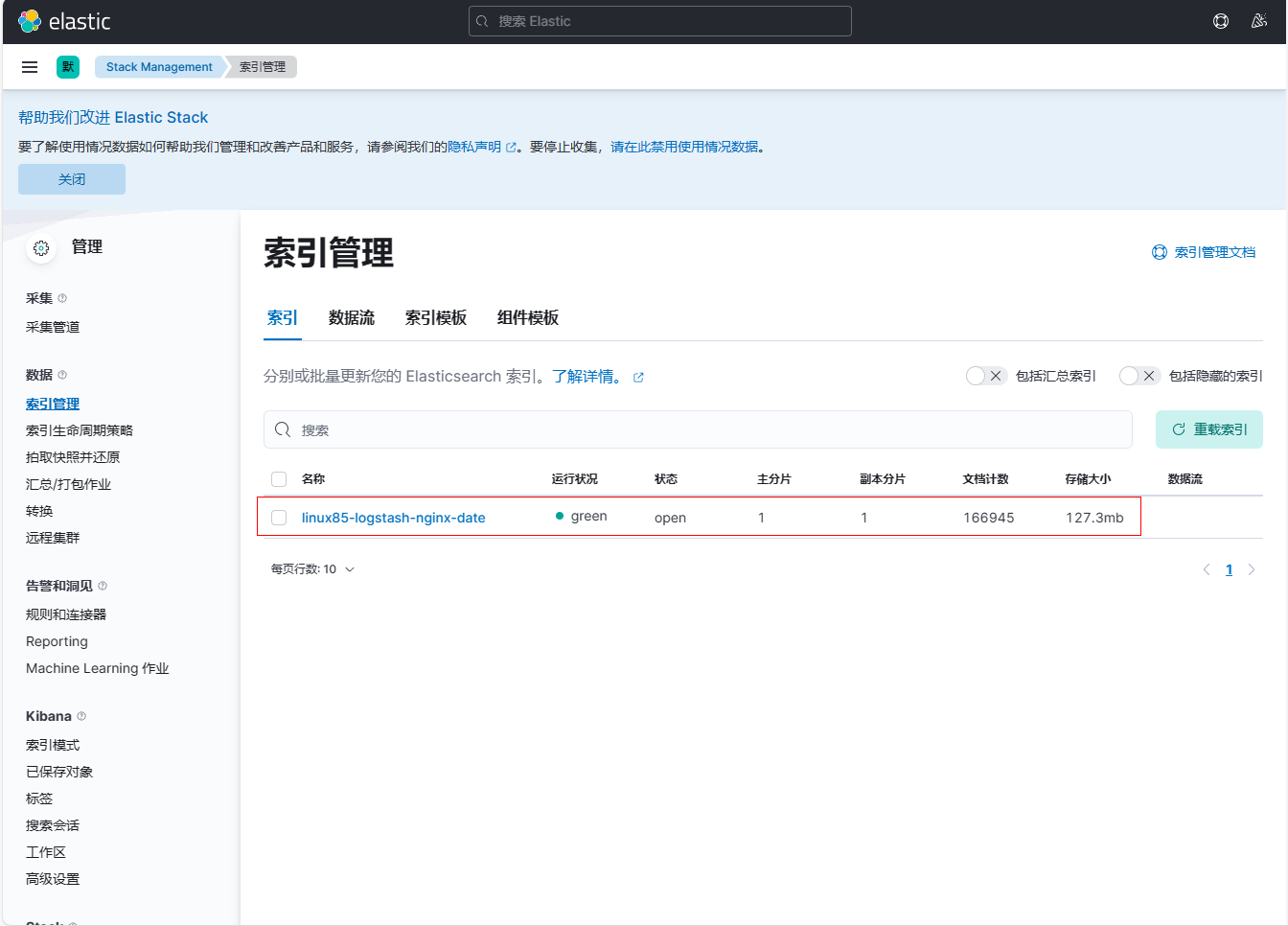Check the linux85-logstash-nginx-date row checkbox
The height and width of the screenshot is (926, 1288).
pyautogui.click(x=279, y=518)
